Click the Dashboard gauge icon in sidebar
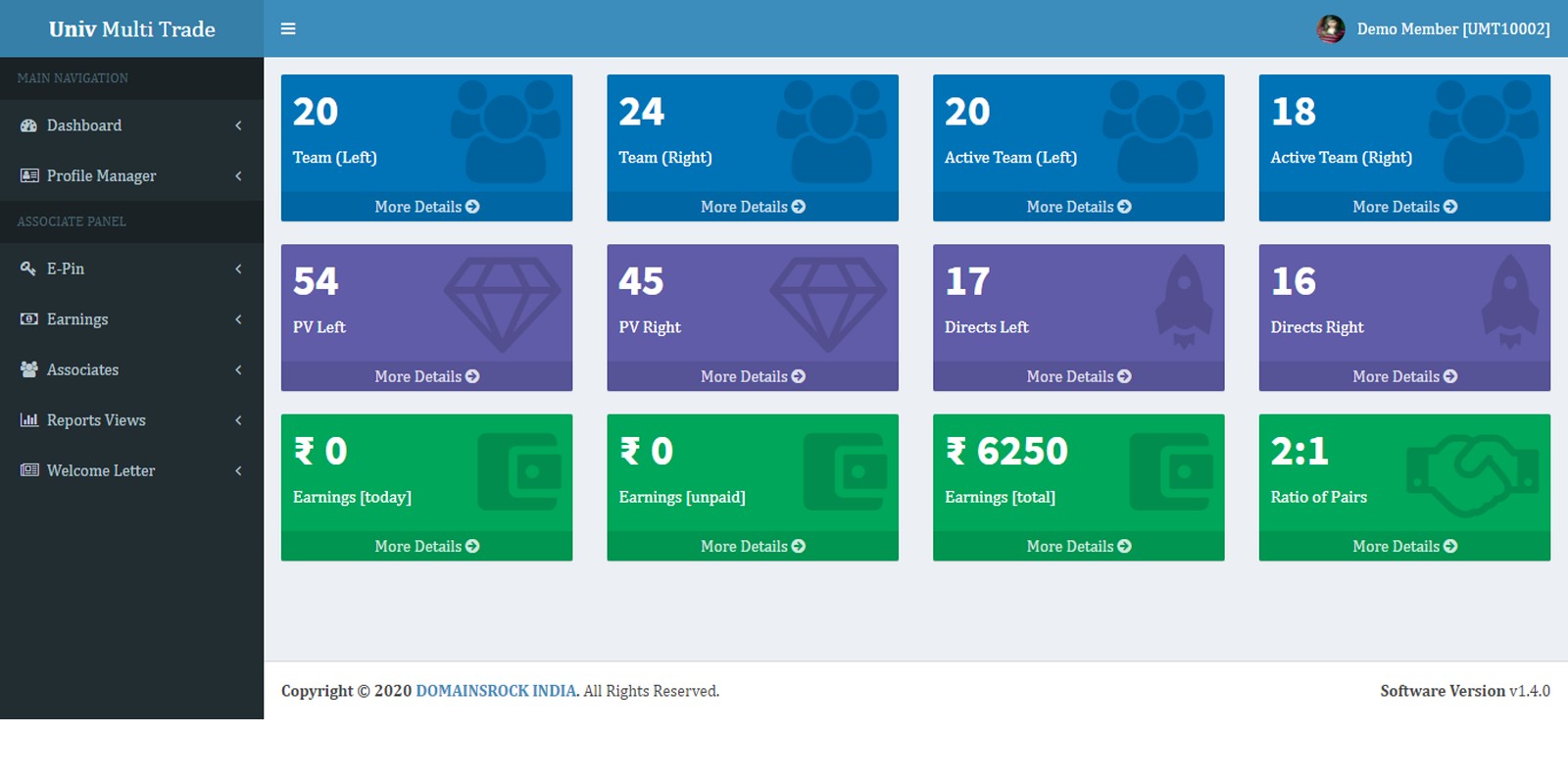The height and width of the screenshot is (784, 1568). (28, 125)
